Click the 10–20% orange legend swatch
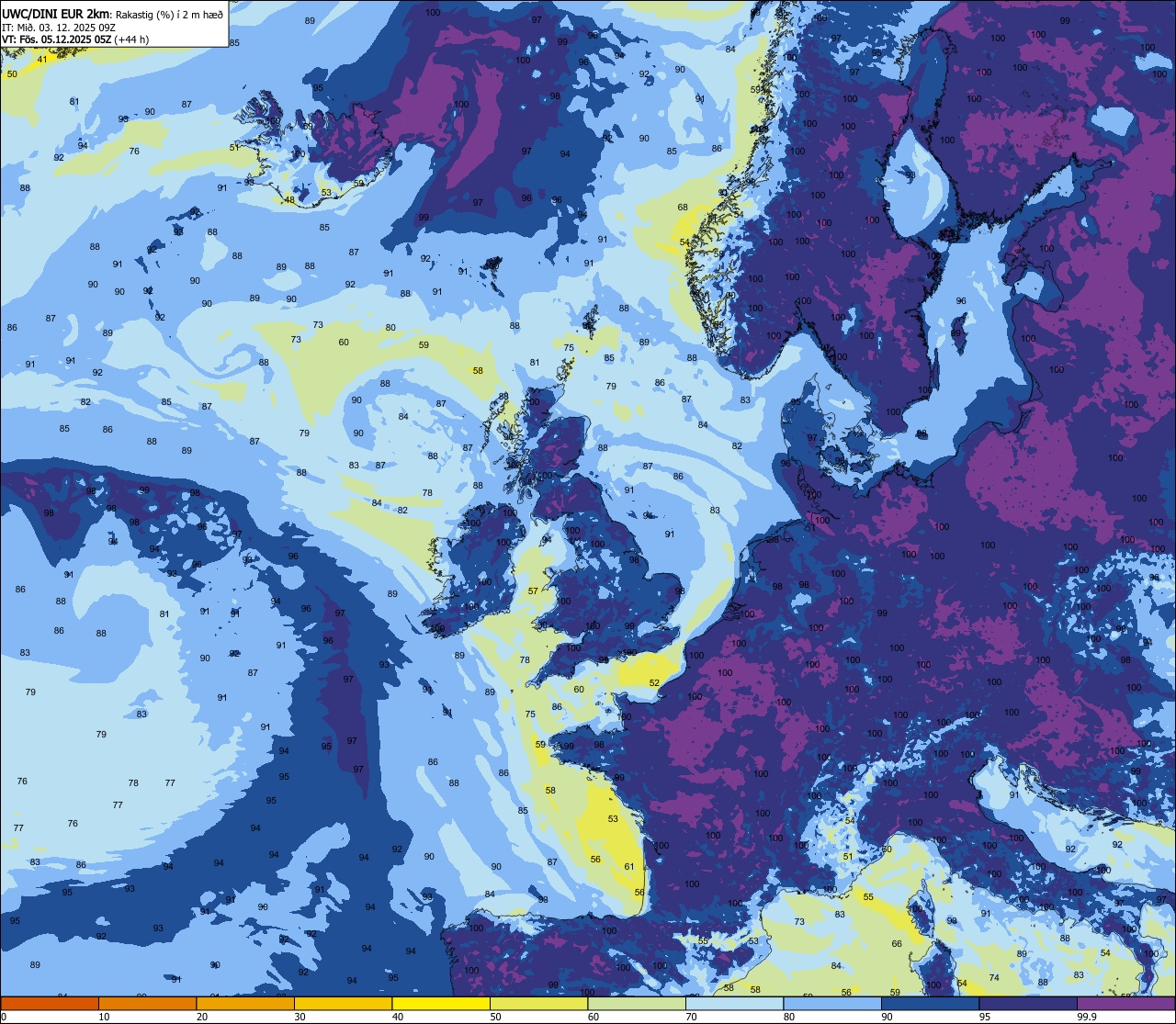This screenshot has height=1024, width=1176. pos(147,1004)
